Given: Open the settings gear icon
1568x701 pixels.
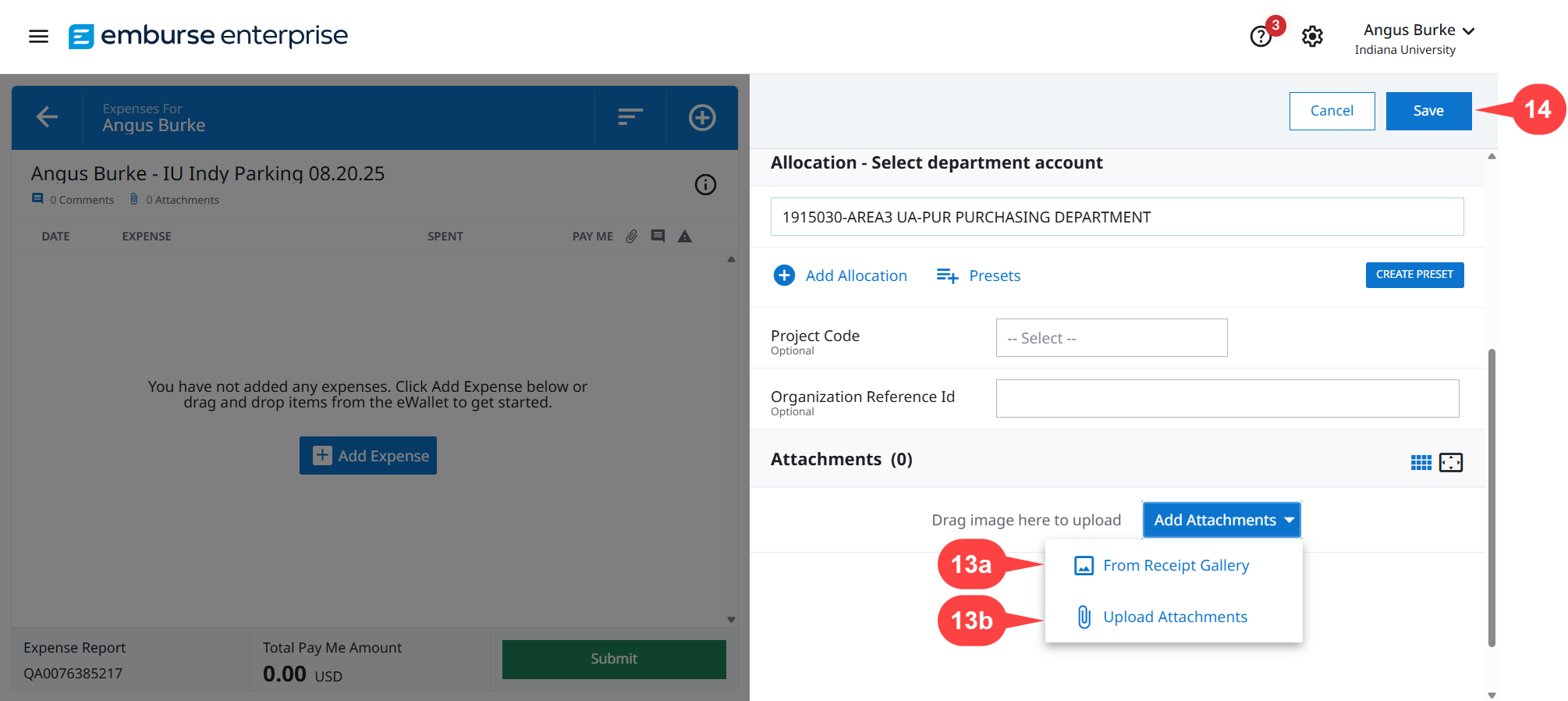Looking at the screenshot, I should point(1312,37).
